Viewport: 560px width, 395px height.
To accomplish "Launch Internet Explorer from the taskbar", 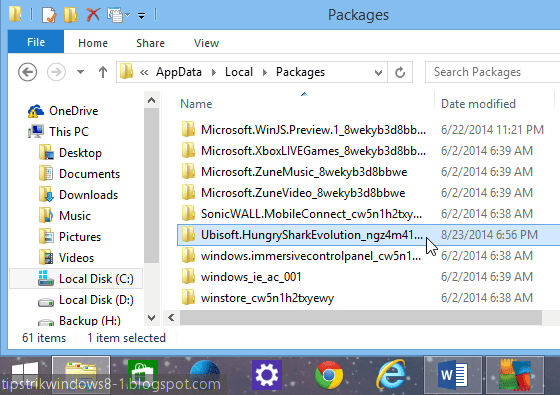I will coord(391,375).
